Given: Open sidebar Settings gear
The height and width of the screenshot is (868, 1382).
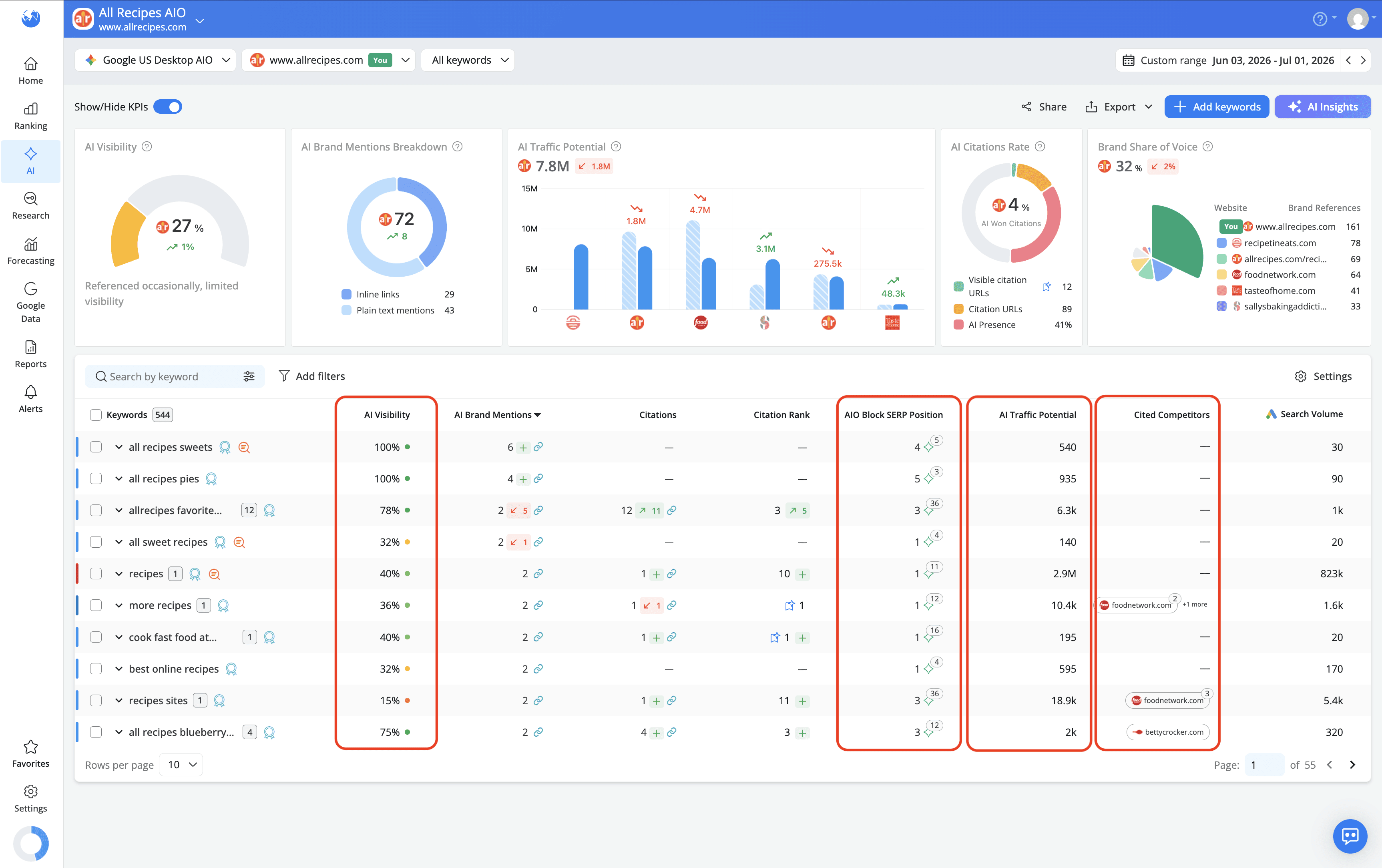Looking at the screenshot, I should coord(30,799).
